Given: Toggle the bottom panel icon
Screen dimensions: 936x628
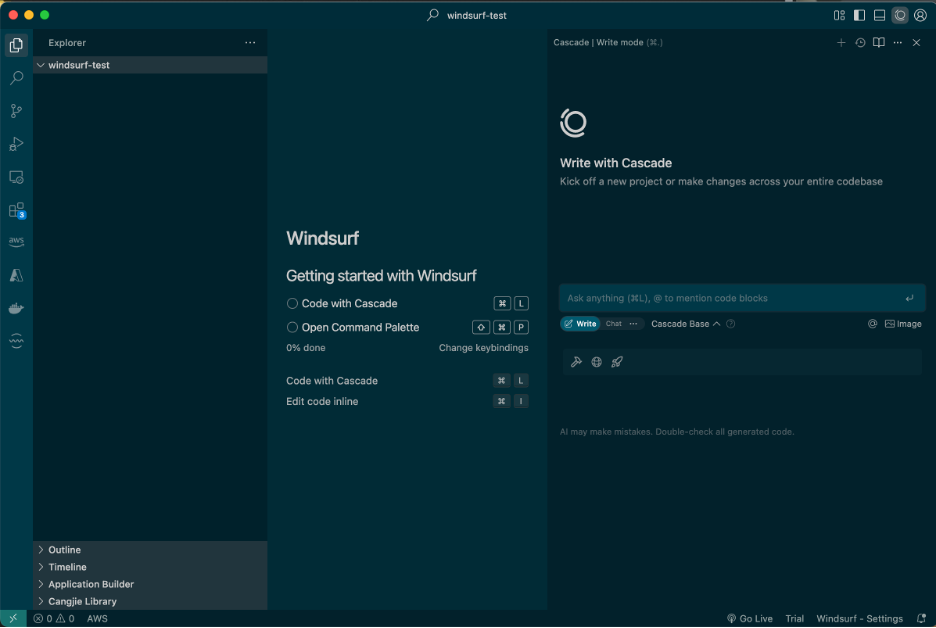Looking at the screenshot, I should (879, 16).
